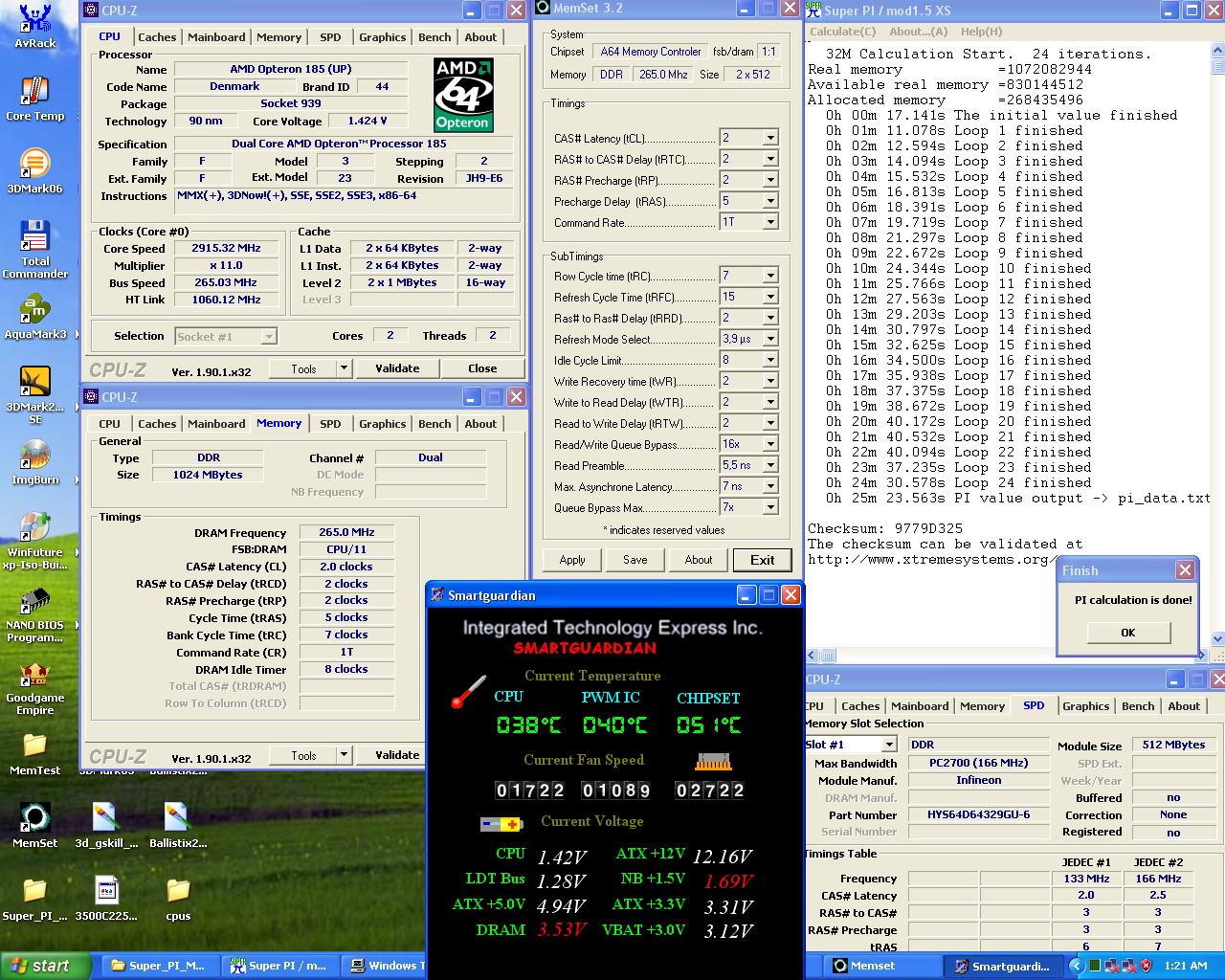Open the cpus folder on desktop
The image size is (1225, 980).
[178, 899]
